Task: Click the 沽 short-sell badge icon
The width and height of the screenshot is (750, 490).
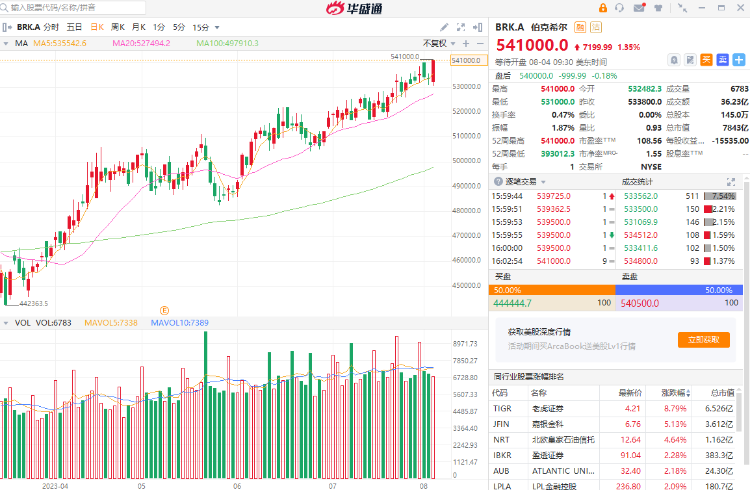Action: point(596,27)
